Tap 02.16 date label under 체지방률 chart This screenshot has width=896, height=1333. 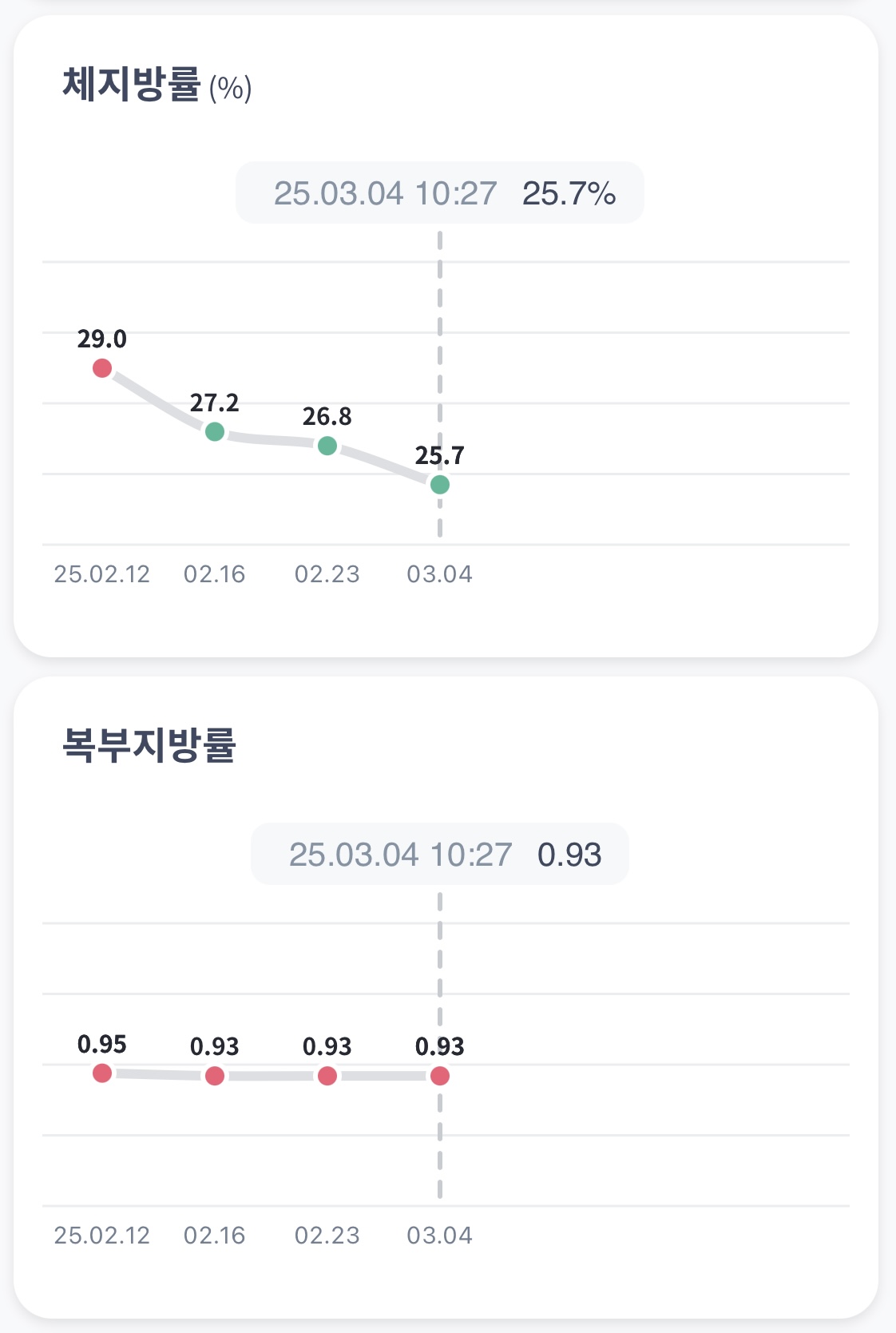point(215,574)
